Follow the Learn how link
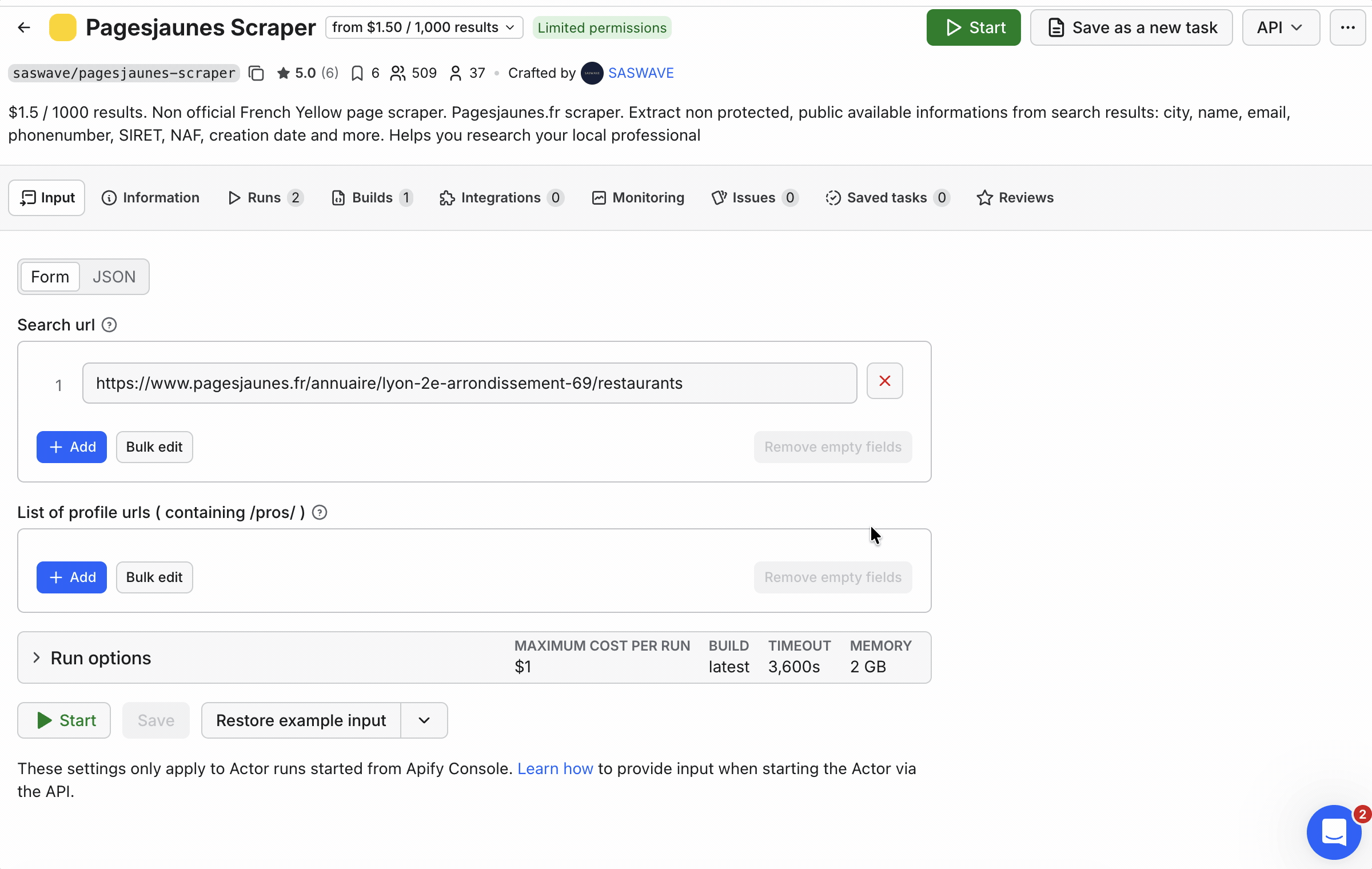This screenshot has width=1372, height=869. [x=555, y=768]
